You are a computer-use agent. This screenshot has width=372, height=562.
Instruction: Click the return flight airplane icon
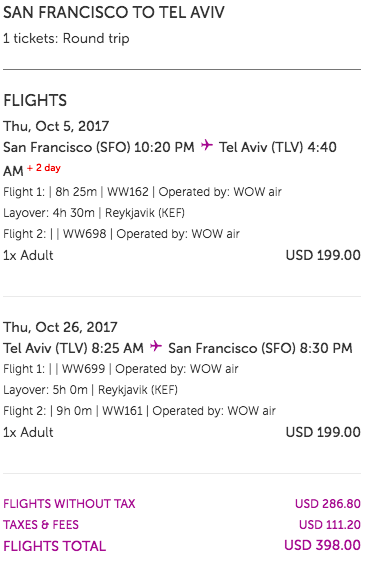(x=156, y=346)
